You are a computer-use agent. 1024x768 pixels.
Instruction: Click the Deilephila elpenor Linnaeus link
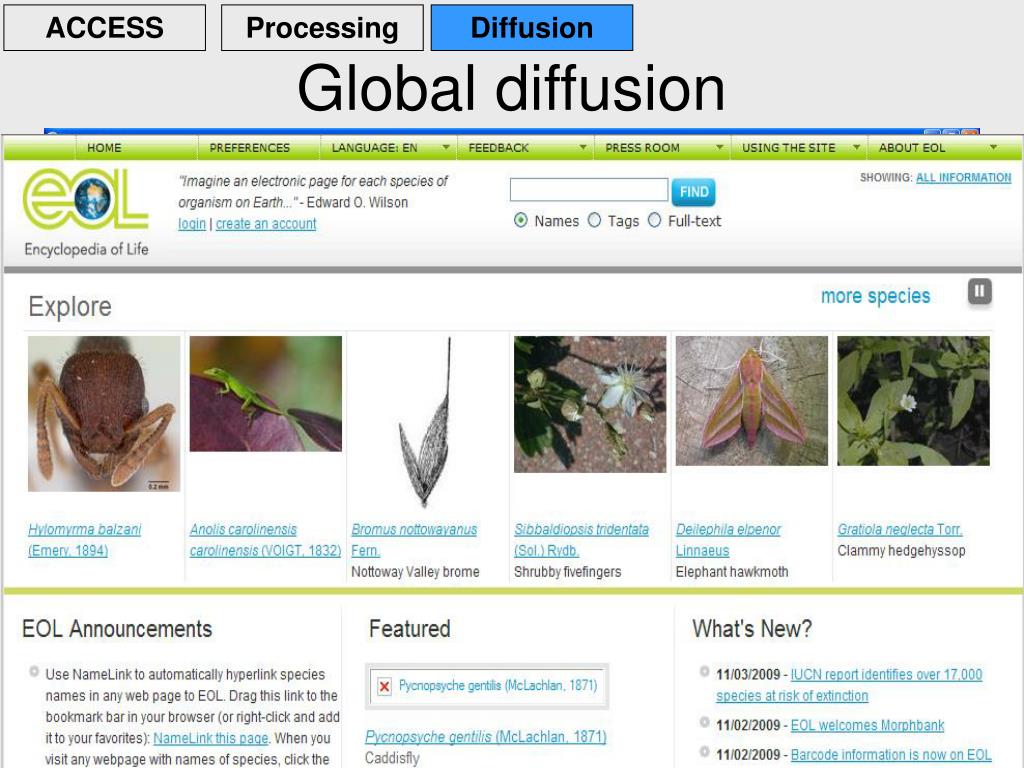pyautogui.click(x=728, y=540)
